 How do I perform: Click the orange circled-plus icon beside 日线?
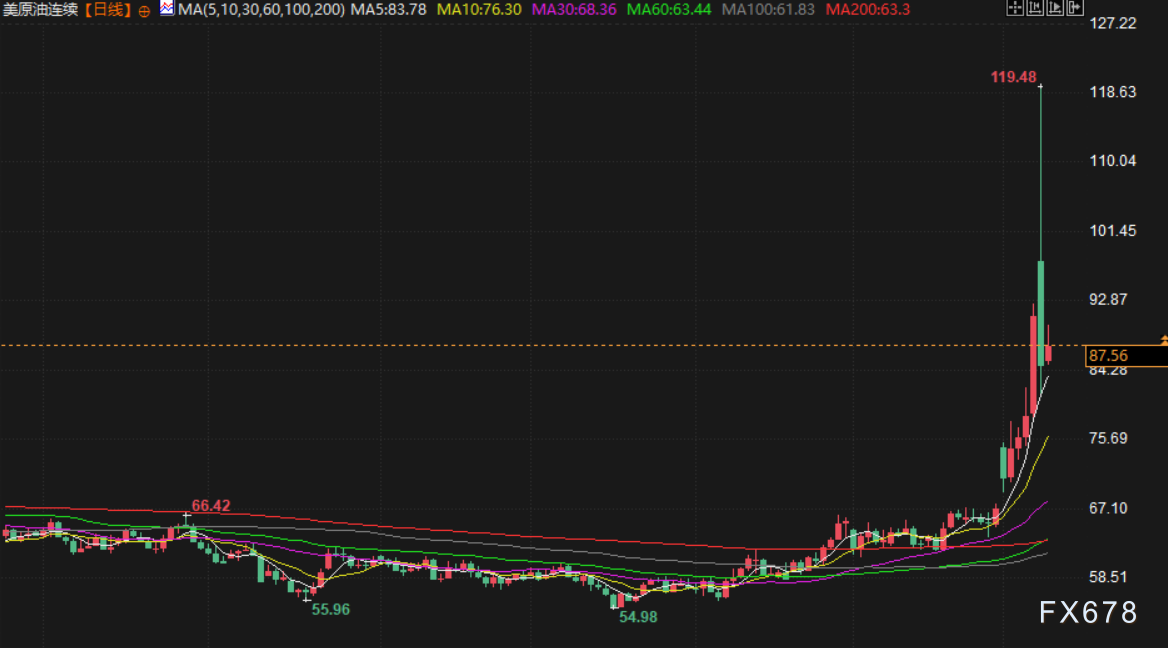click(x=144, y=11)
